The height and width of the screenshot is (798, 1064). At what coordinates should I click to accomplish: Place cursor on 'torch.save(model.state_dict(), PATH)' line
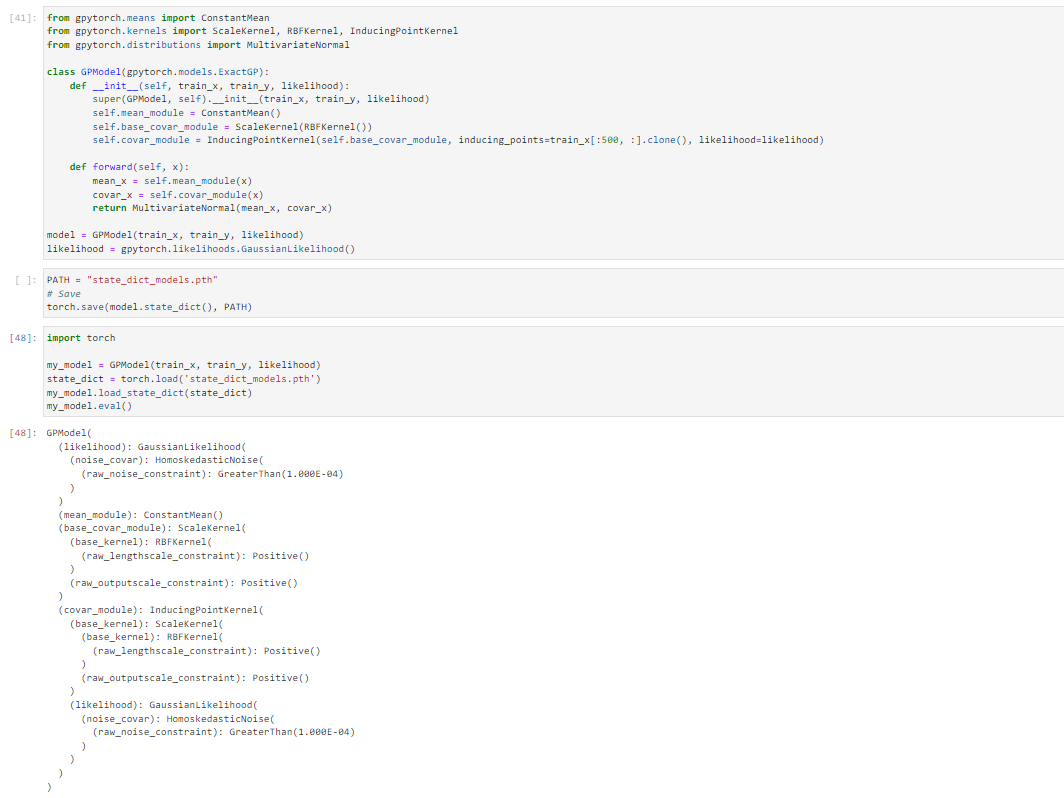point(149,307)
